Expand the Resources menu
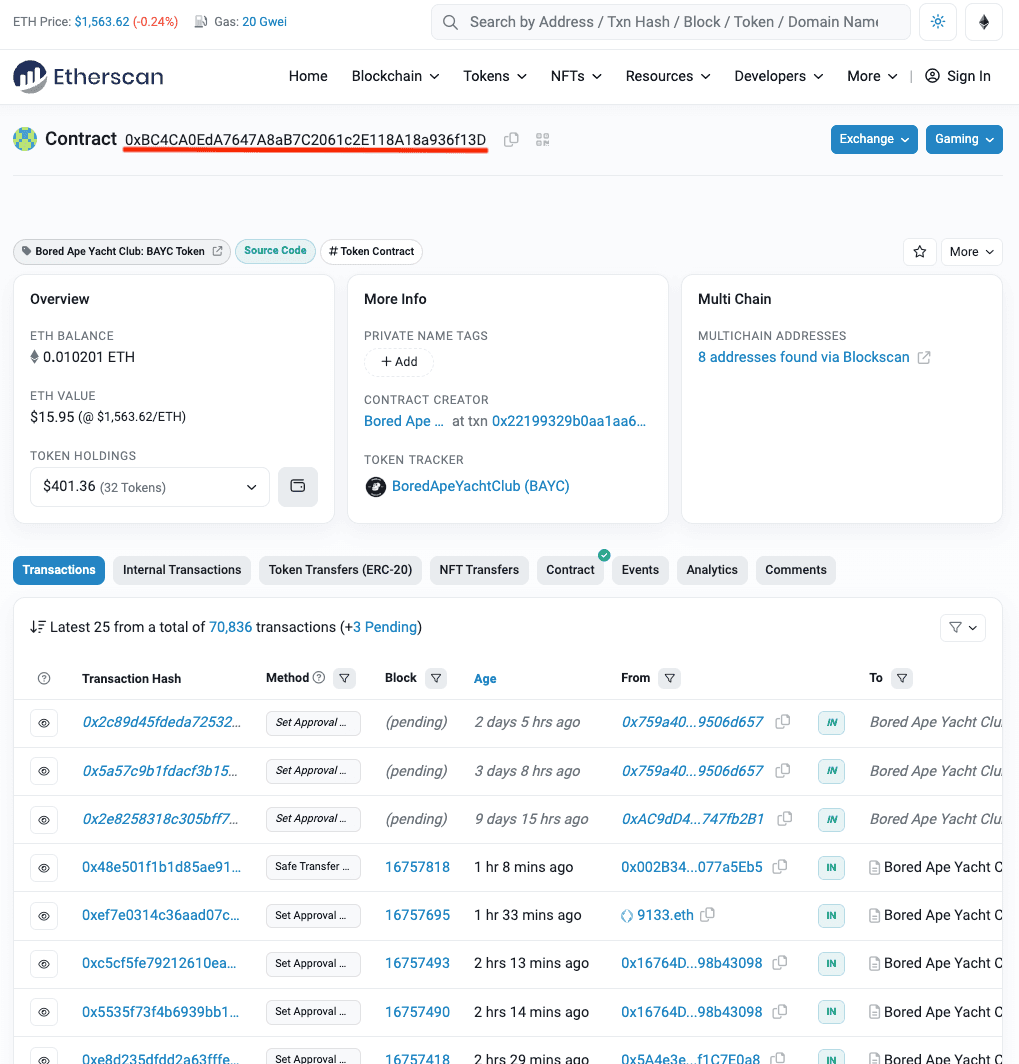Screen dimensions: 1019x1064 tap(668, 76)
